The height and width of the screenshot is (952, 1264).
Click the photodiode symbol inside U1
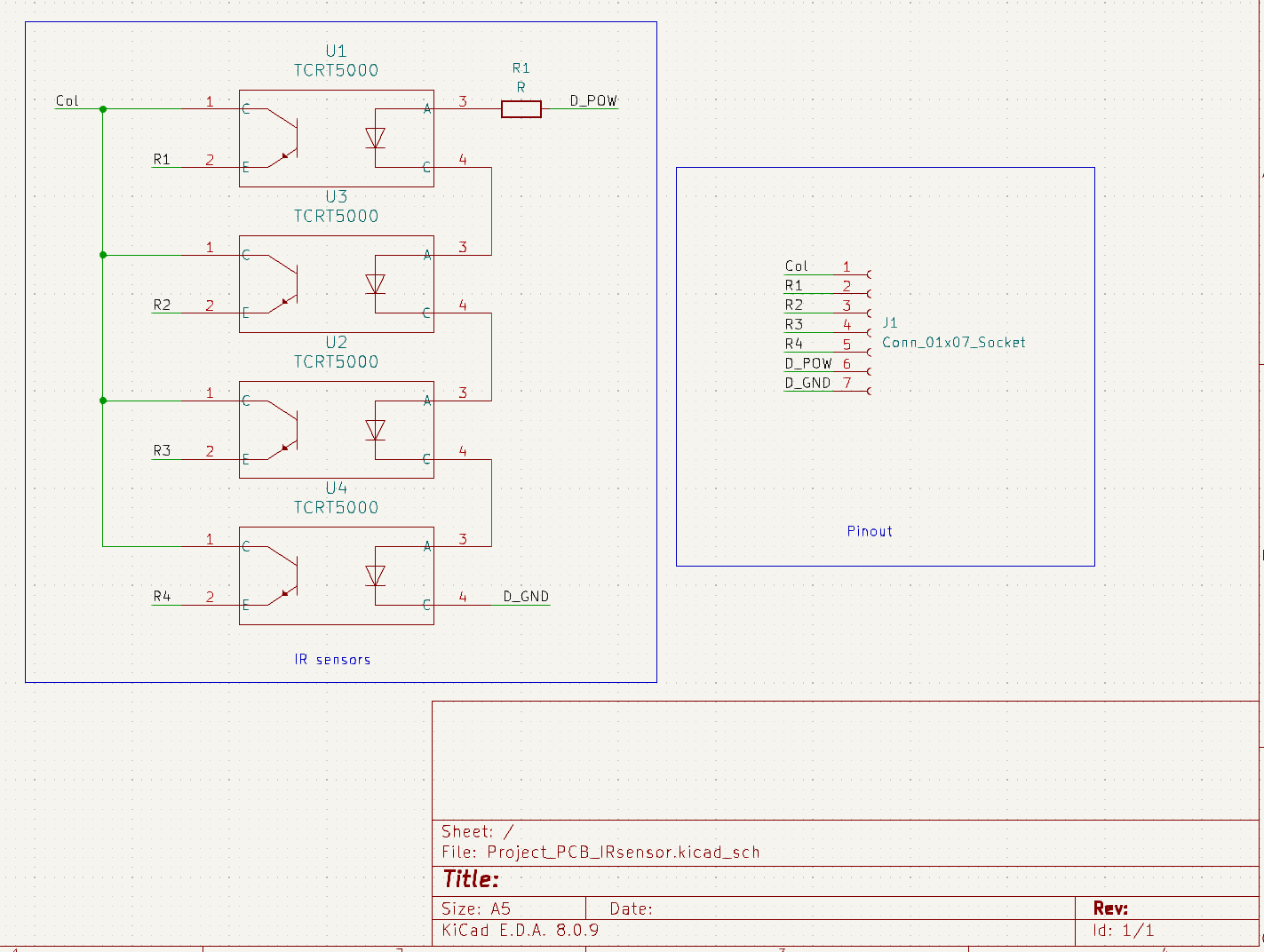pyautogui.click(x=376, y=139)
